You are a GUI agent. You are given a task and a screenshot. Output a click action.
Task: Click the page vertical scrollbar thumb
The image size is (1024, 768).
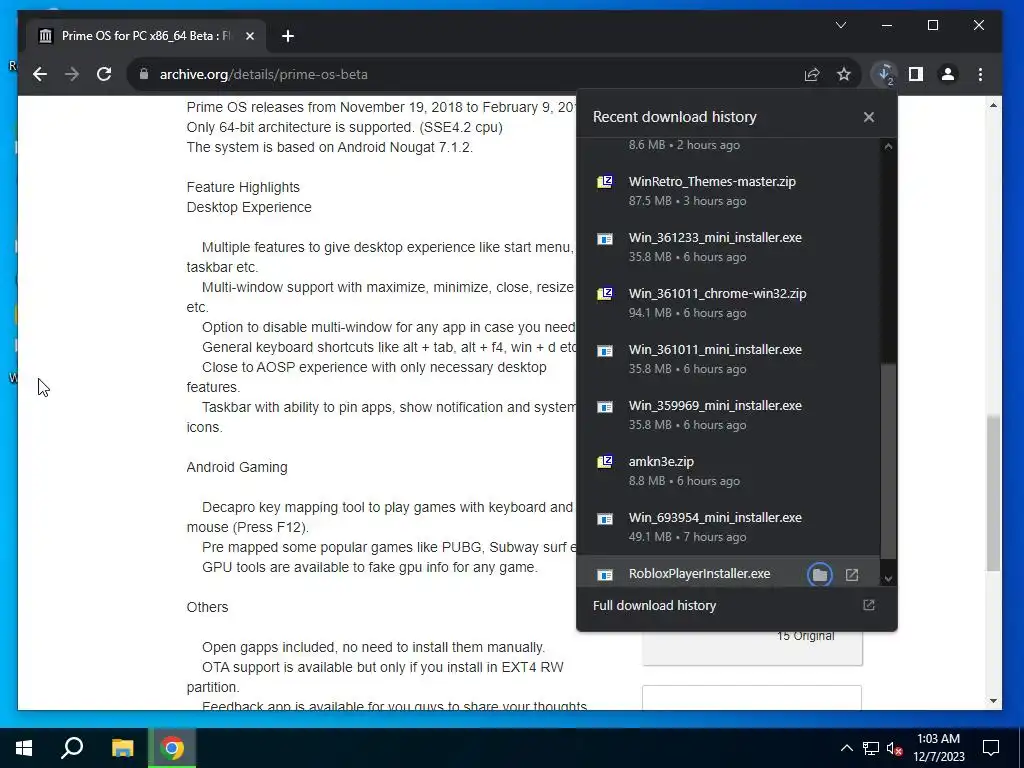[993, 493]
